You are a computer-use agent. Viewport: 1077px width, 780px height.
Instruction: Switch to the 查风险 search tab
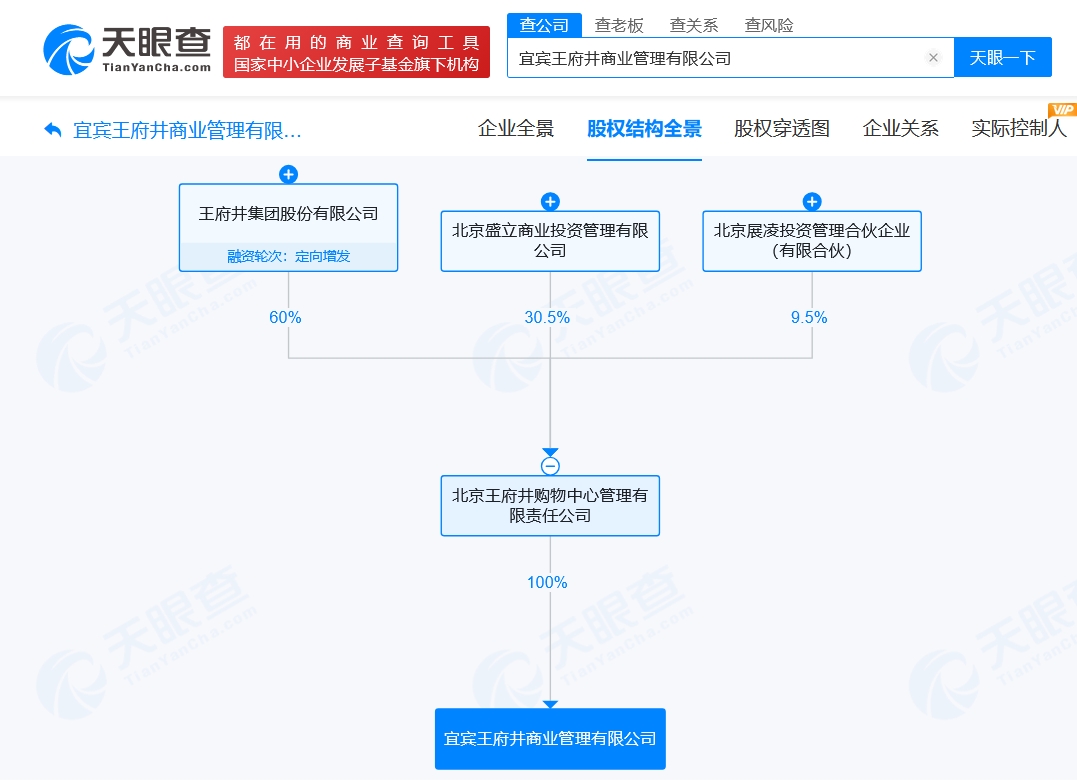(769, 25)
